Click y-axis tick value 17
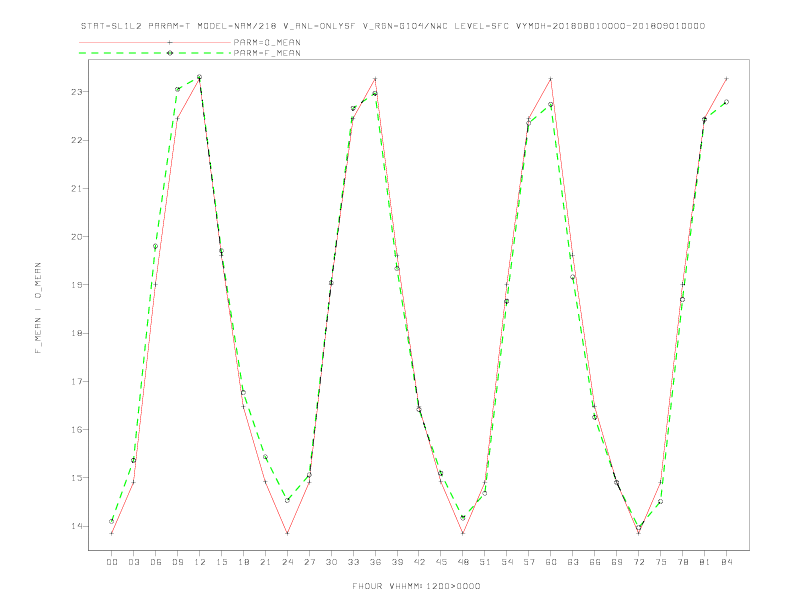This screenshot has width=792, height=612. (77, 381)
